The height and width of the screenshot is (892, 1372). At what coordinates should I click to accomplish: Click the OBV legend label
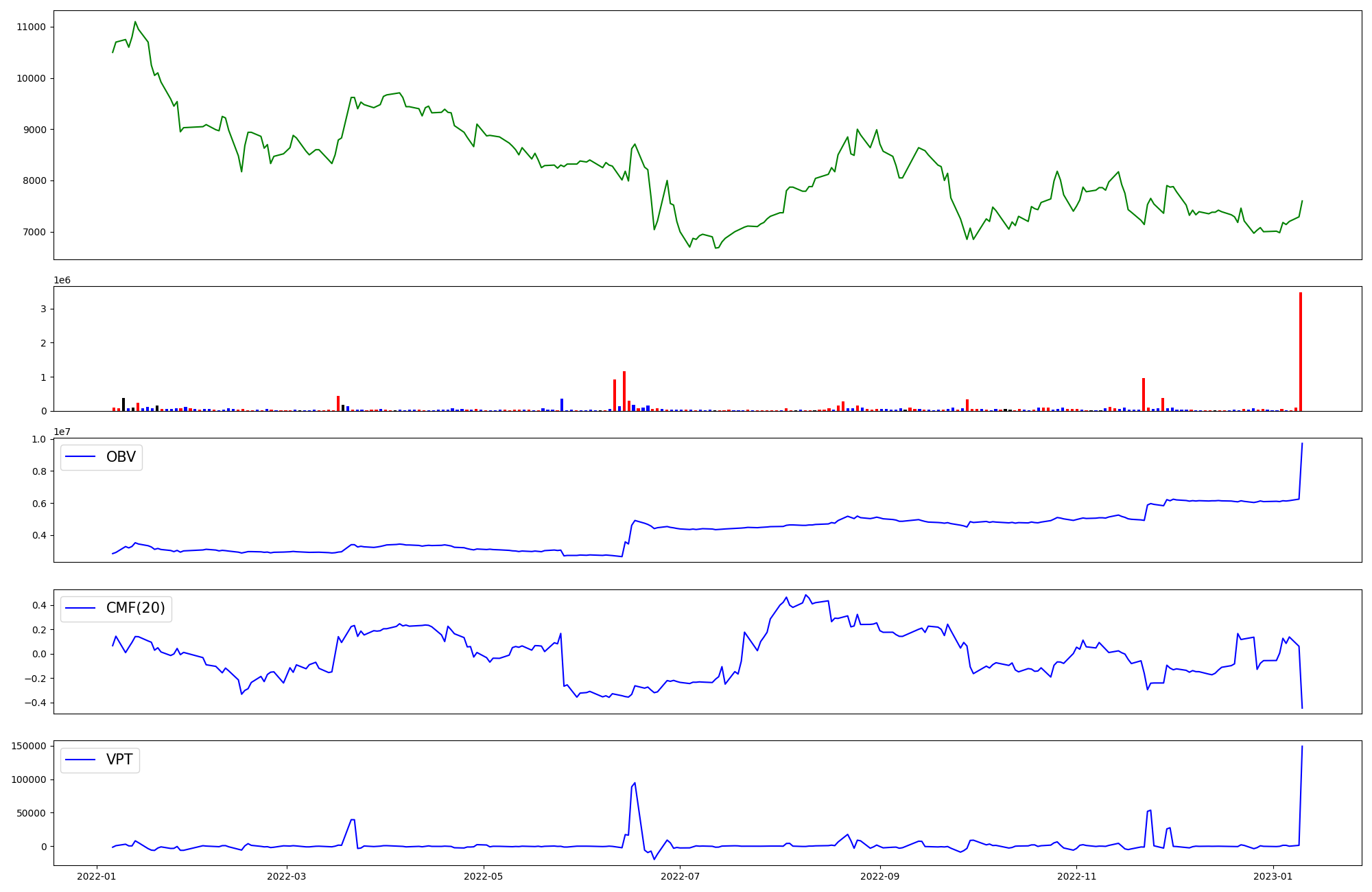click(x=121, y=457)
